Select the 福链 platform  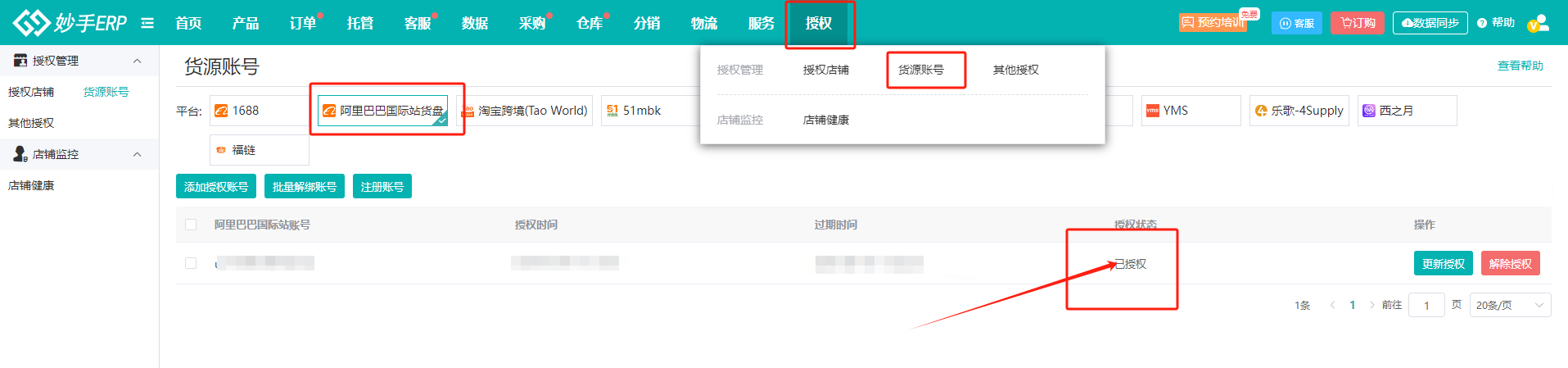259,150
